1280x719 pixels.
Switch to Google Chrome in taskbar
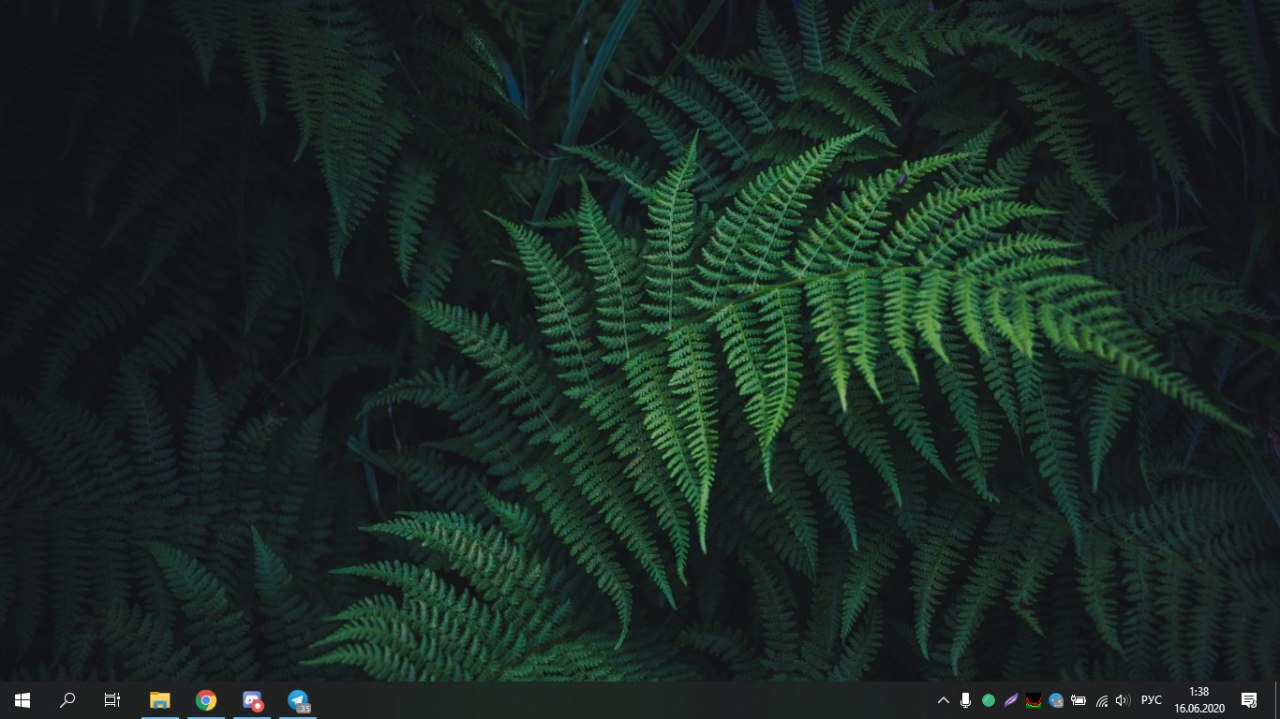(206, 700)
